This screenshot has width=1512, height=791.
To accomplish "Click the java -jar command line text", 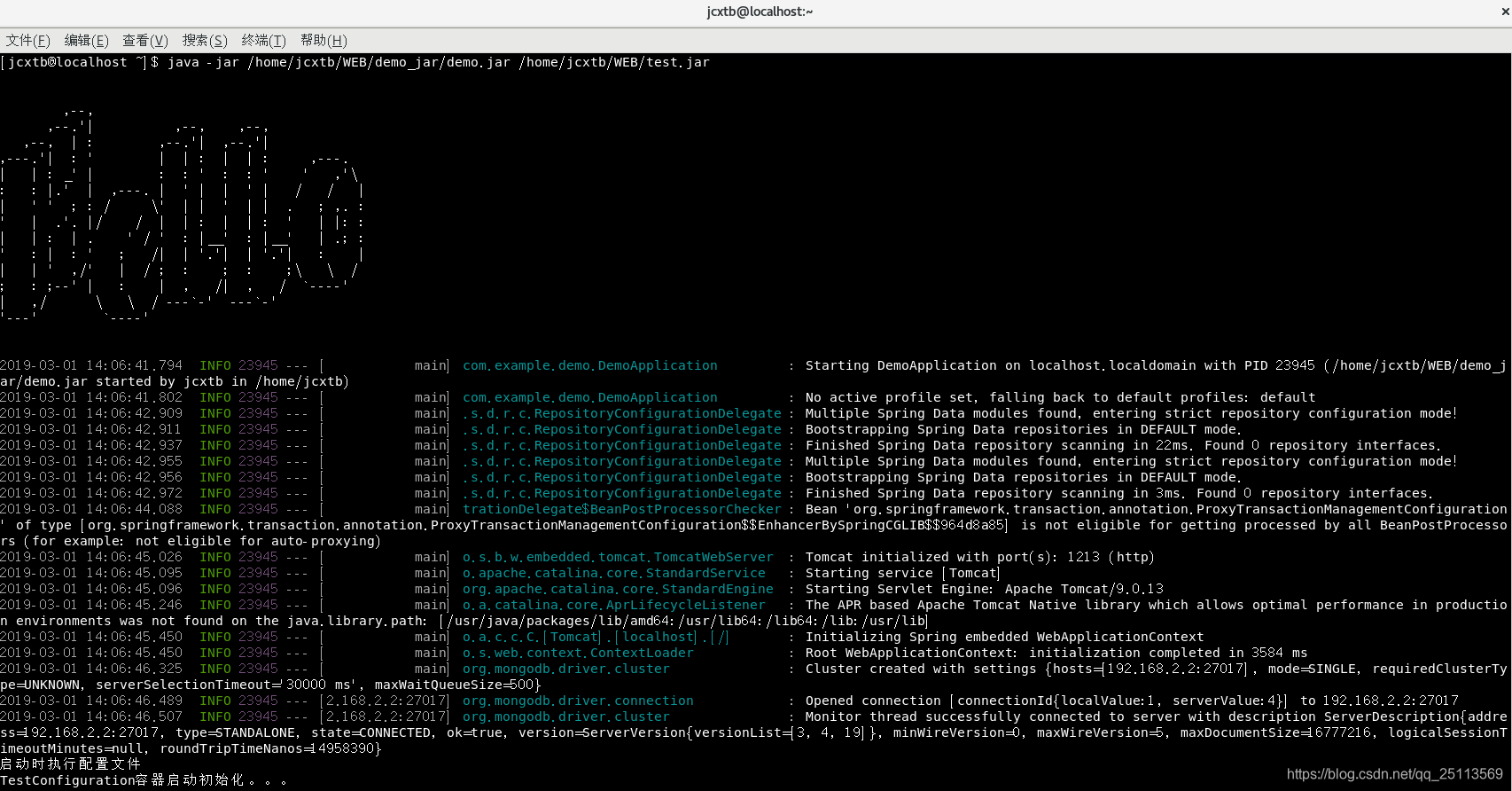I will coord(439,62).
